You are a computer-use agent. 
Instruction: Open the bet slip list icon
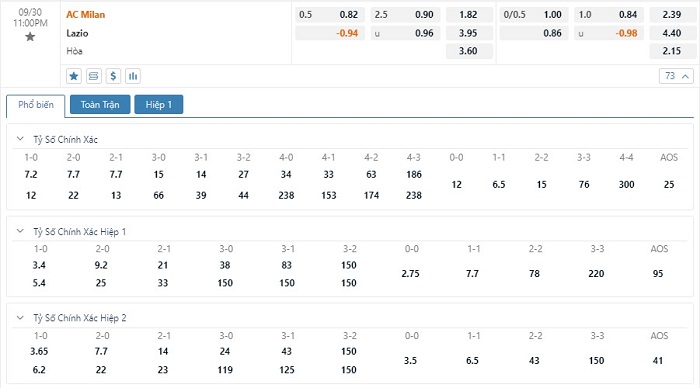(x=94, y=76)
